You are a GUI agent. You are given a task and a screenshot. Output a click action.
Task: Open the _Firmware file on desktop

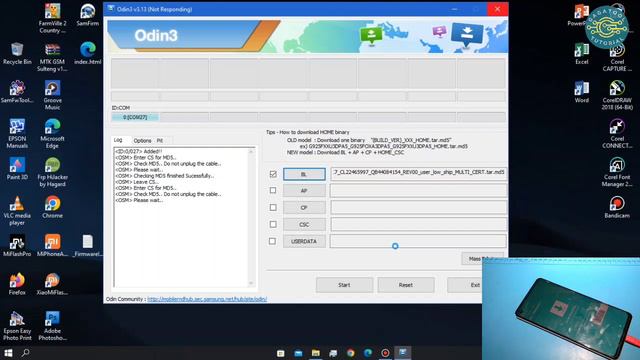pyautogui.click(x=87, y=245)
